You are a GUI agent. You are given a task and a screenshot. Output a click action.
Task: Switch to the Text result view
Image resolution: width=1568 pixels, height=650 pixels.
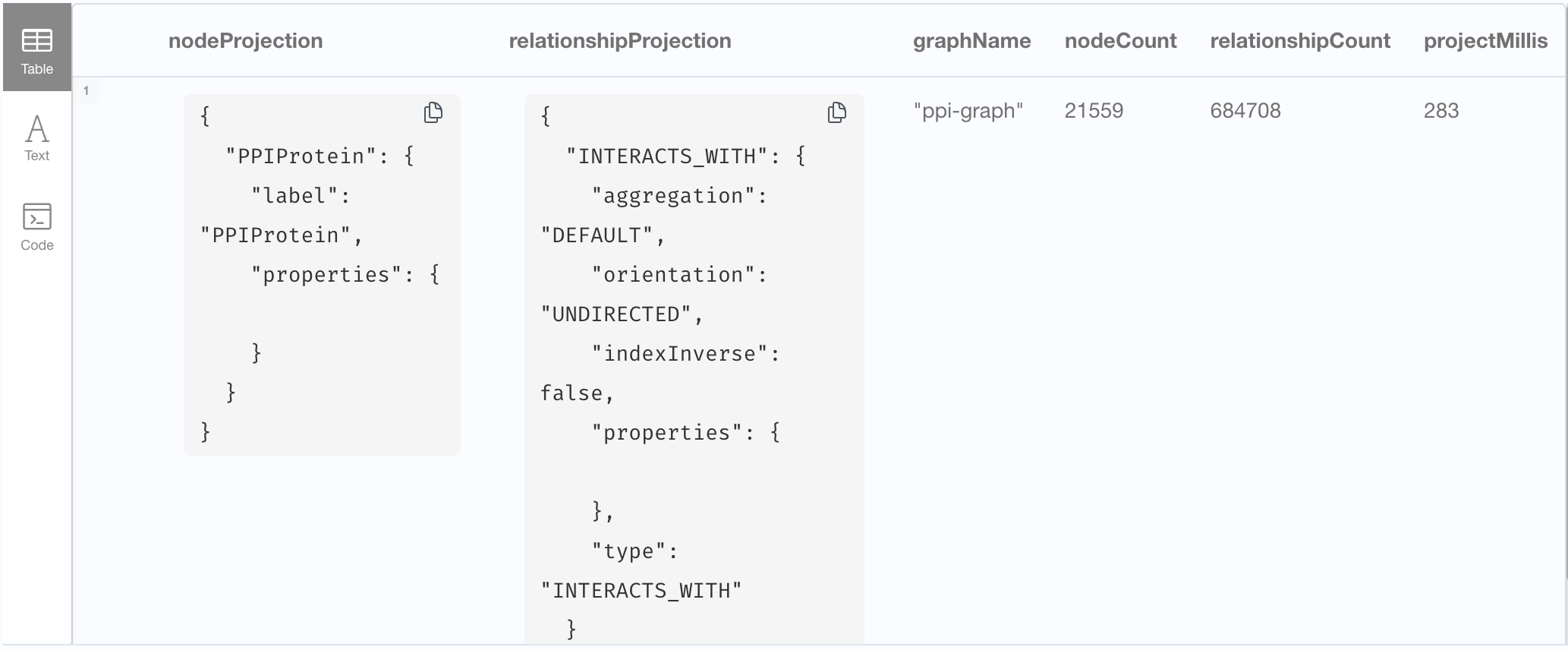coord(36,138)
